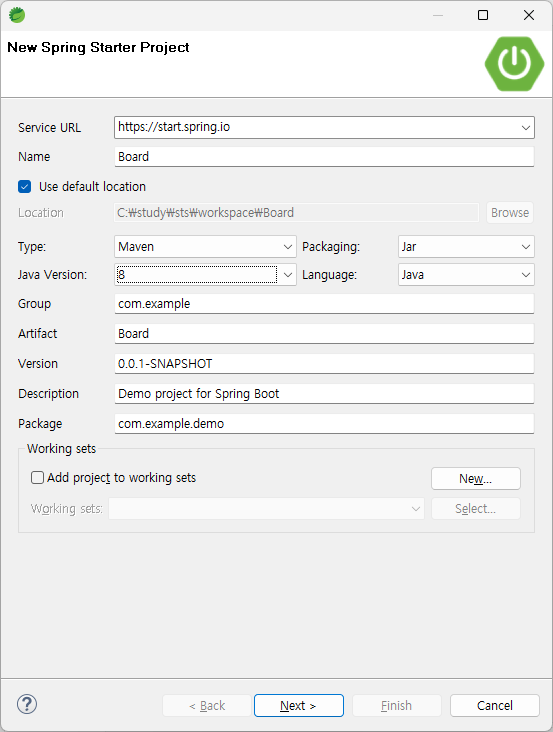Screen dimensions: 553x732
Task: Expand the disabled Working sets combo box
Action: point(266,508)
